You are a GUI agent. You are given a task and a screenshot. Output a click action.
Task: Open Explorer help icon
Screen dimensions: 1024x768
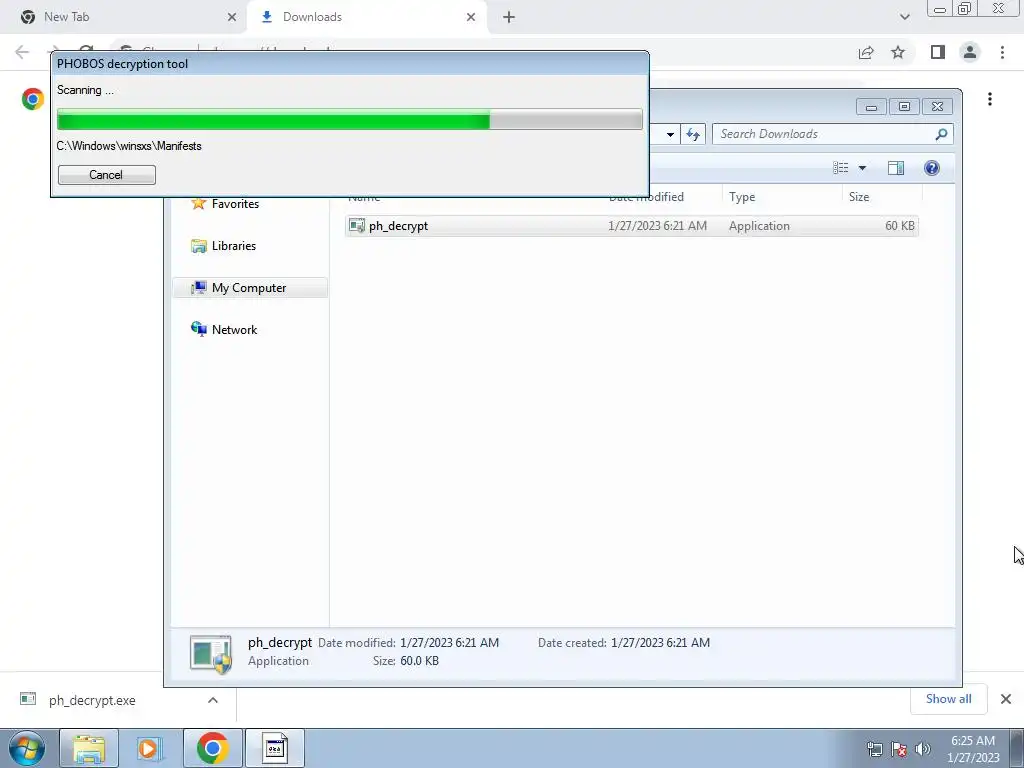932,168
